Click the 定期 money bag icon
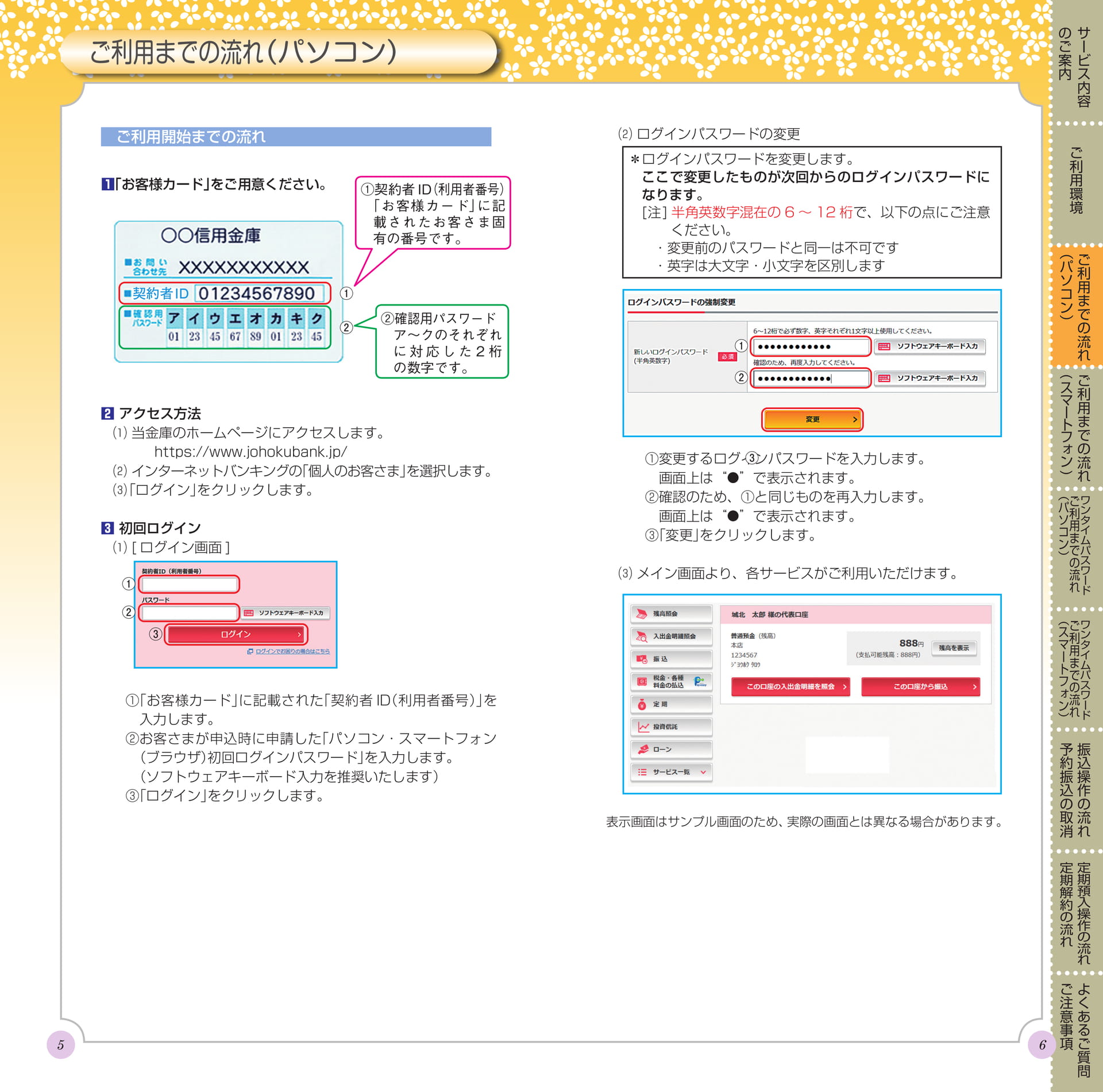The height and width of the screenshot is (1092, 1103). coord(642,704)
